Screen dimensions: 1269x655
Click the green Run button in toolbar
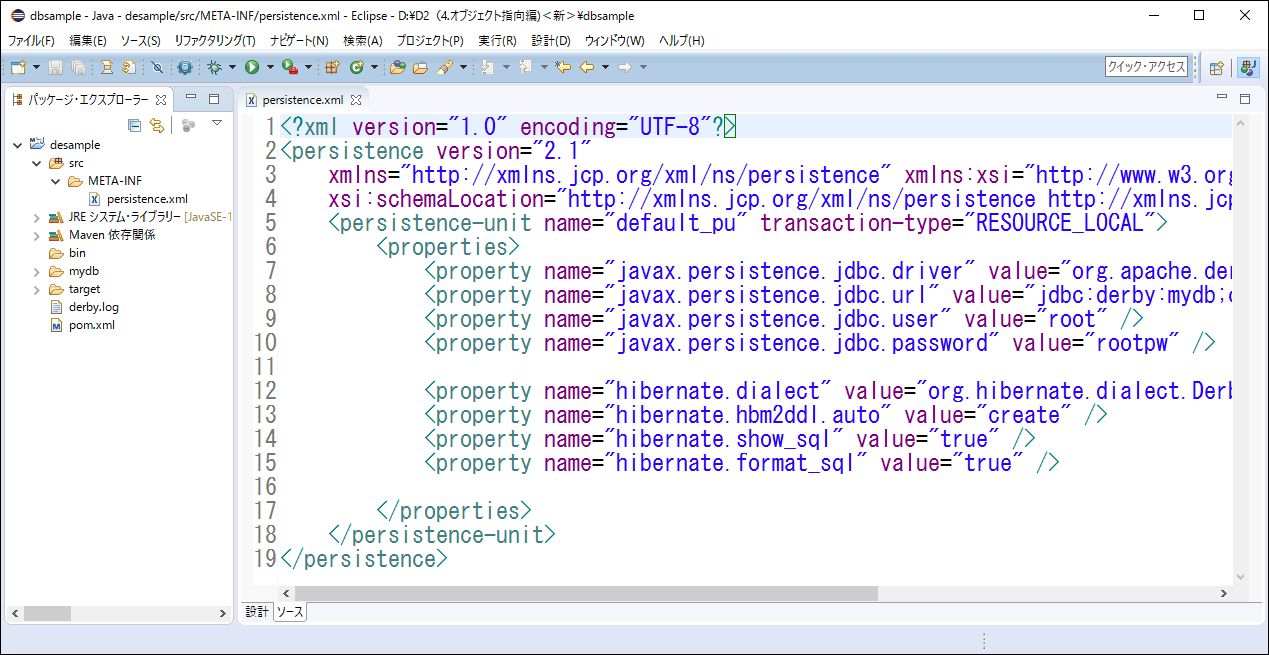252,67
